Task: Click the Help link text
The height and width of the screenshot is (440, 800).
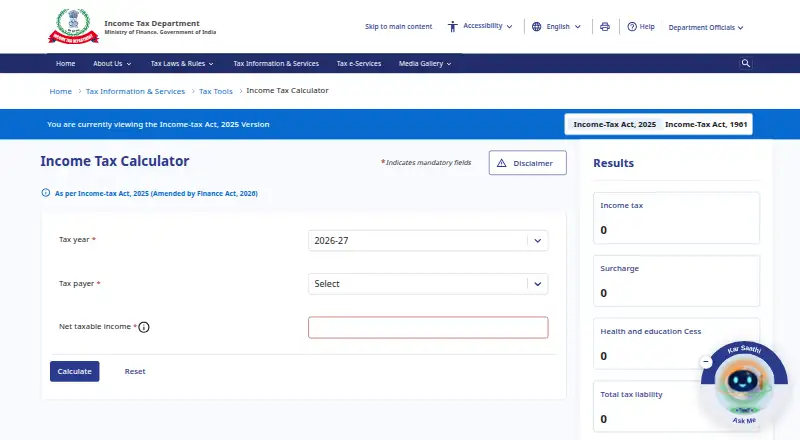Action: coord(647,27)
